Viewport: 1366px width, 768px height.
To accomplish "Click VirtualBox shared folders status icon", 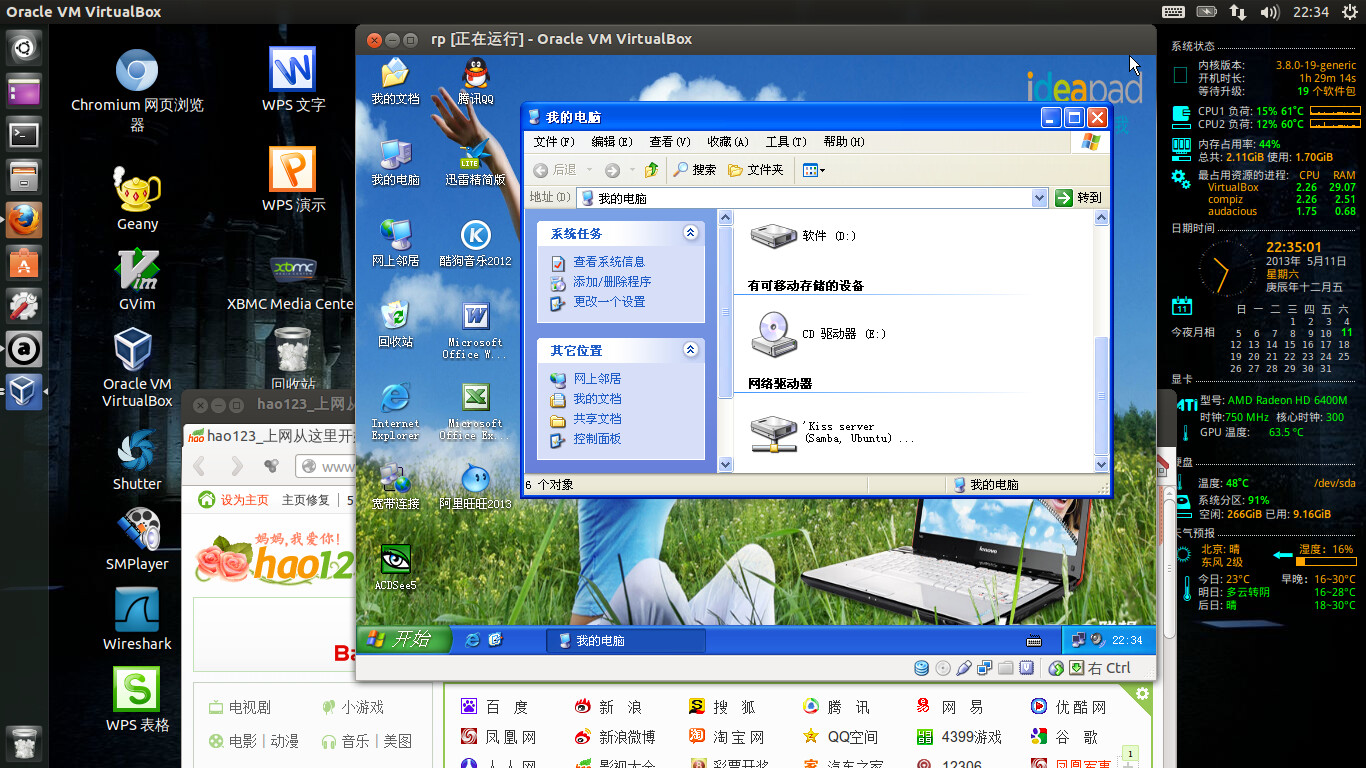I will (x=1006, y=668).
